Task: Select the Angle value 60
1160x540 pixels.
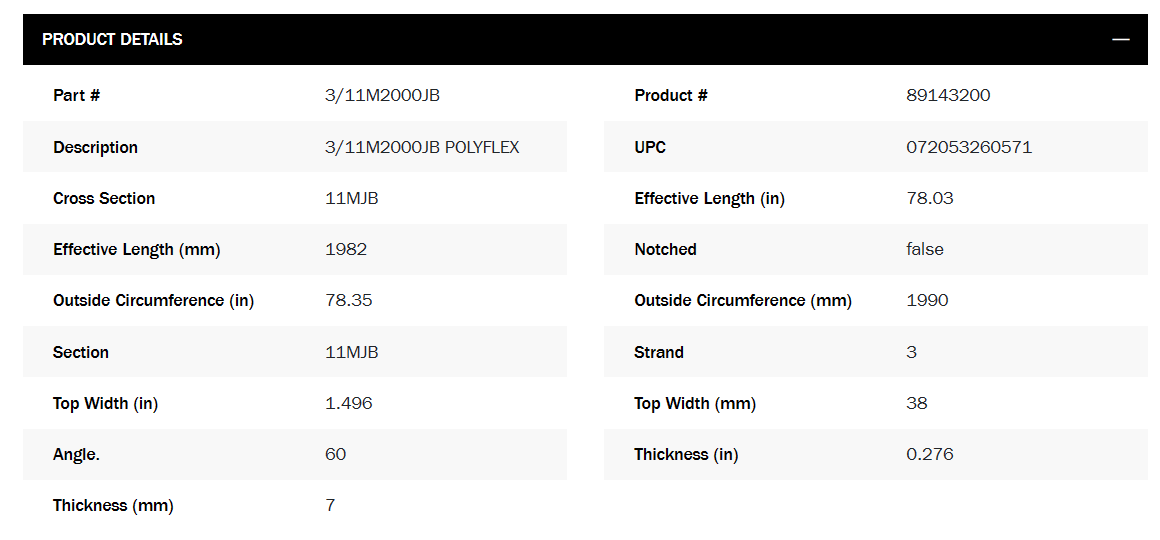Action: 336,454
